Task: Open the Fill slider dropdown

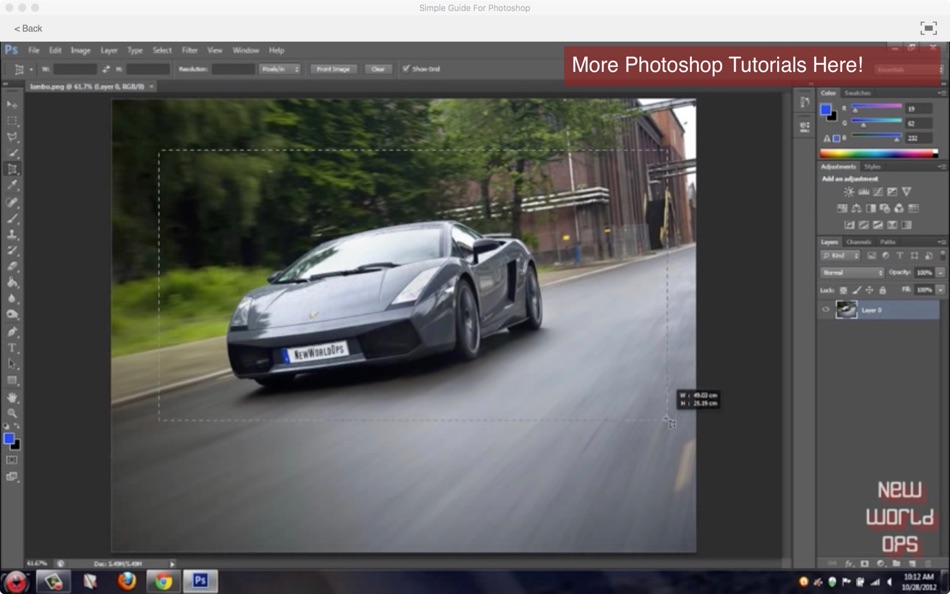Action: point(940,290)
